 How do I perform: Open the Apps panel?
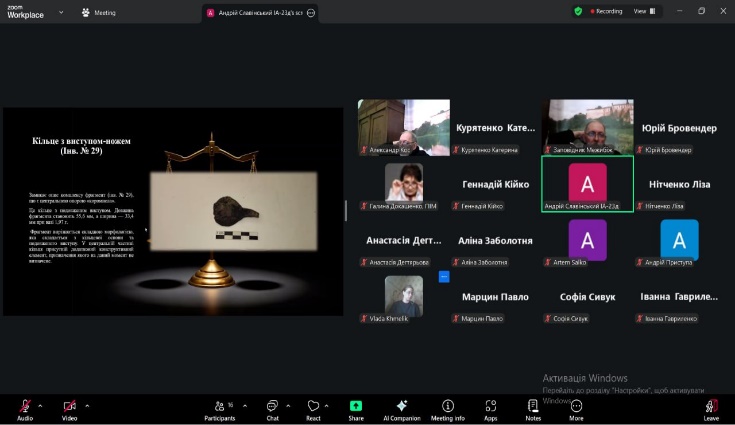pos(491,407)
